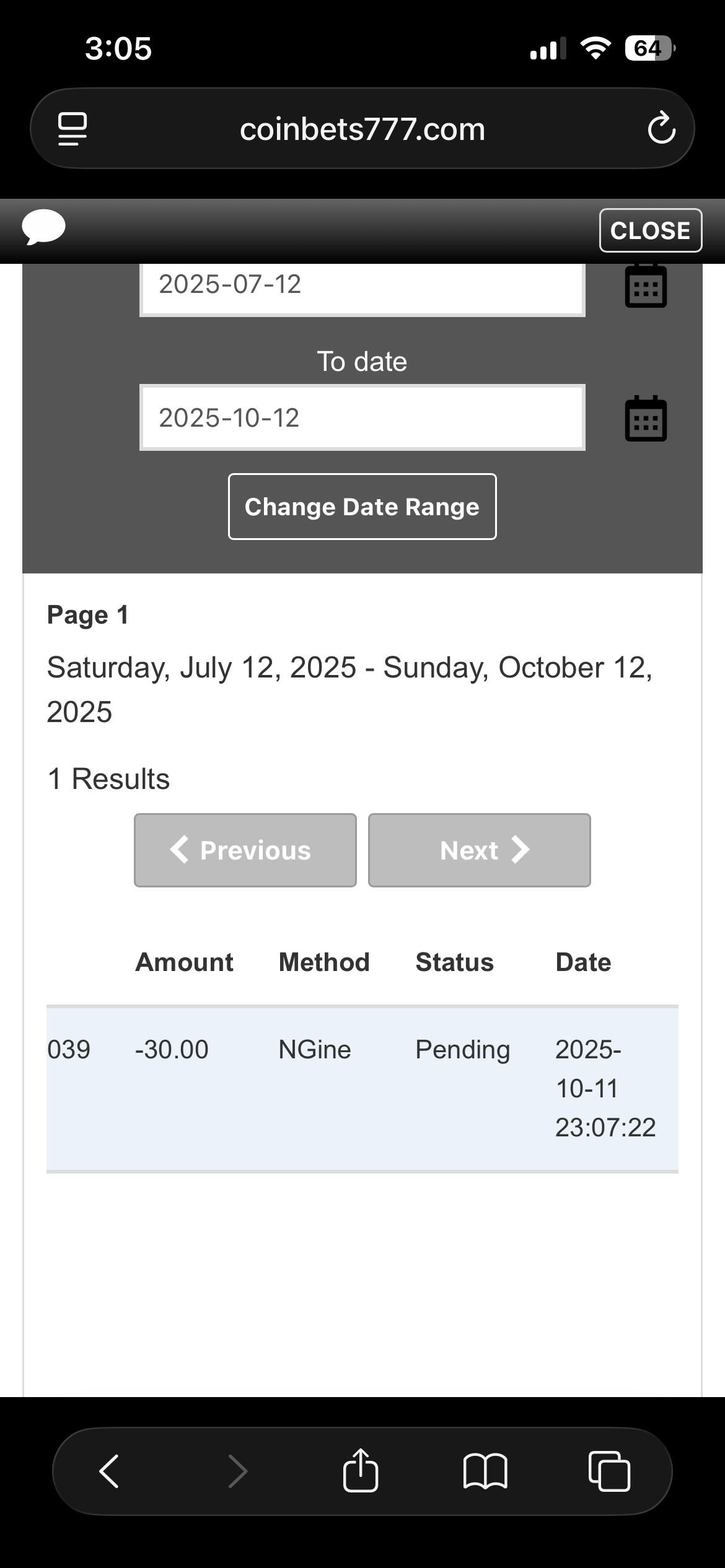The image size is (725, 1568).
Task: Tap the coinbets777.com address bar
Action: 362,129
